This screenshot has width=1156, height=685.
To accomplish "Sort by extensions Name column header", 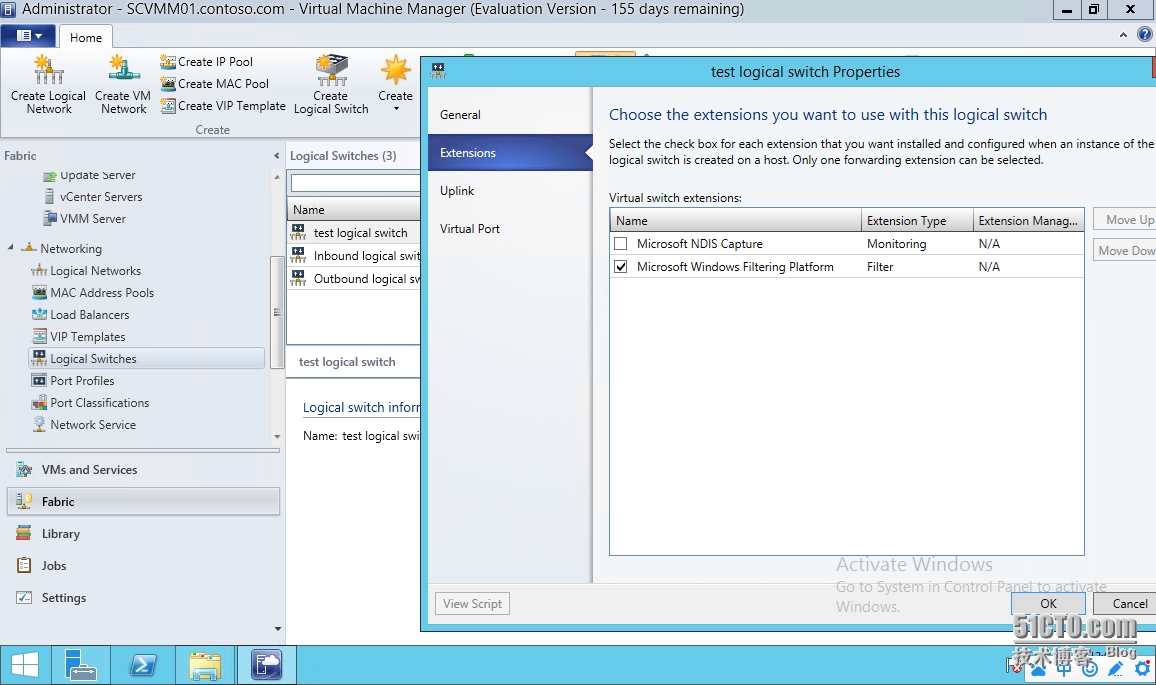I will [736, 220].
